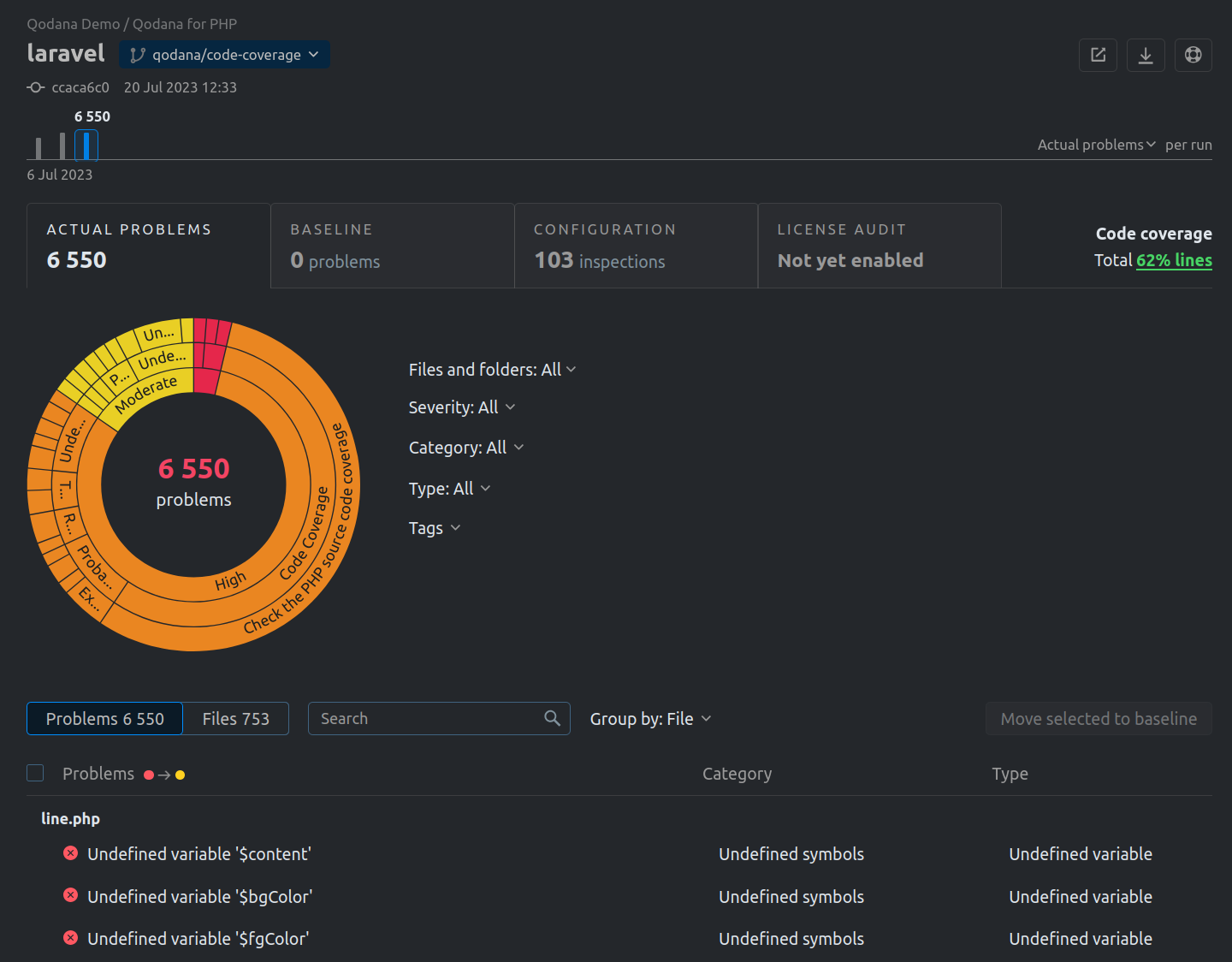This screenshot has height=962, width=1232.
Task: Open the qodana/code-coverage branch dropdown
Action: pyautogui.click(x=224, y=55)
